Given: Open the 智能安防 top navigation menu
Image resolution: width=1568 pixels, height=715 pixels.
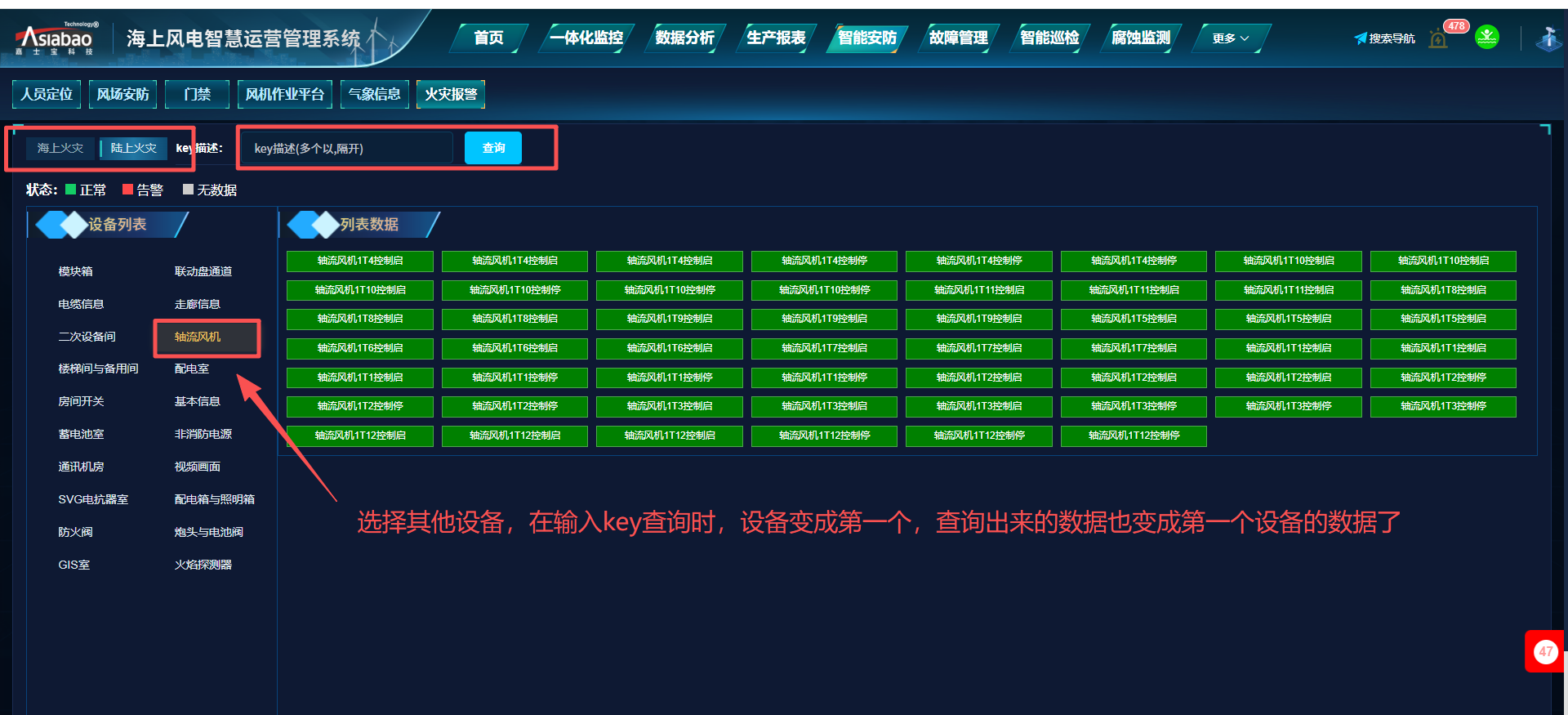Looking at the screenshot, I should tap(866, 38).
